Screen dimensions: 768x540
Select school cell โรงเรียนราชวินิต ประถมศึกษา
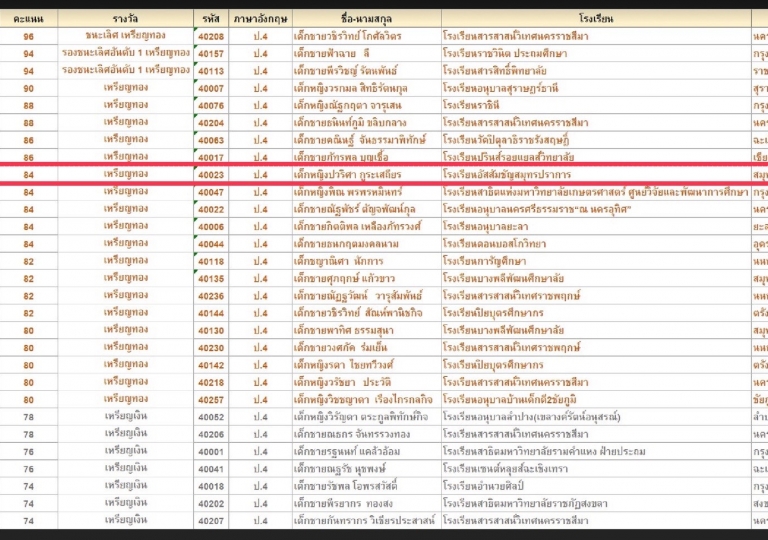tap(596, 53)
